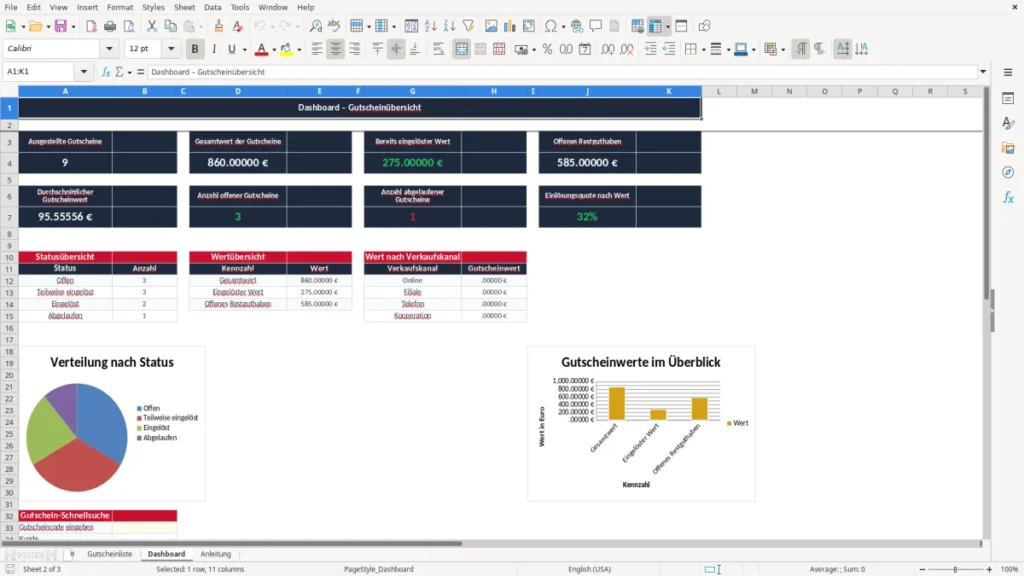This screenshot has height=576, width=1024.
Task: Click the Print icon
Action: [x=110, y=26]
